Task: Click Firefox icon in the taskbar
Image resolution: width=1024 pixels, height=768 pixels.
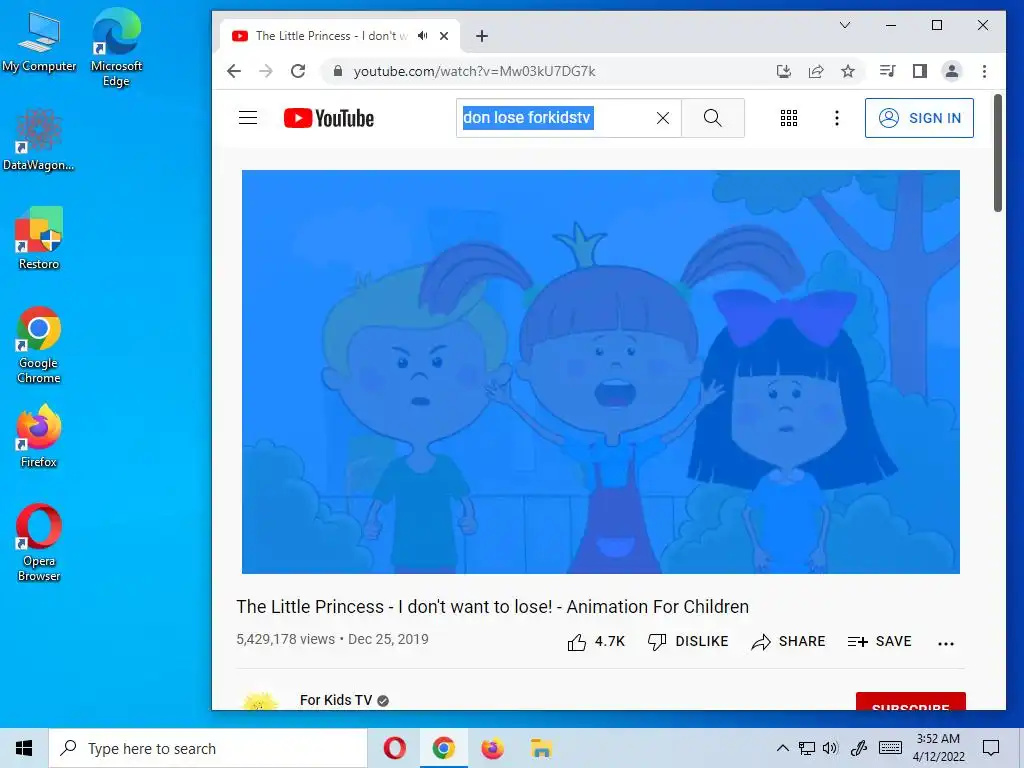Action: [x=492, y=748]
